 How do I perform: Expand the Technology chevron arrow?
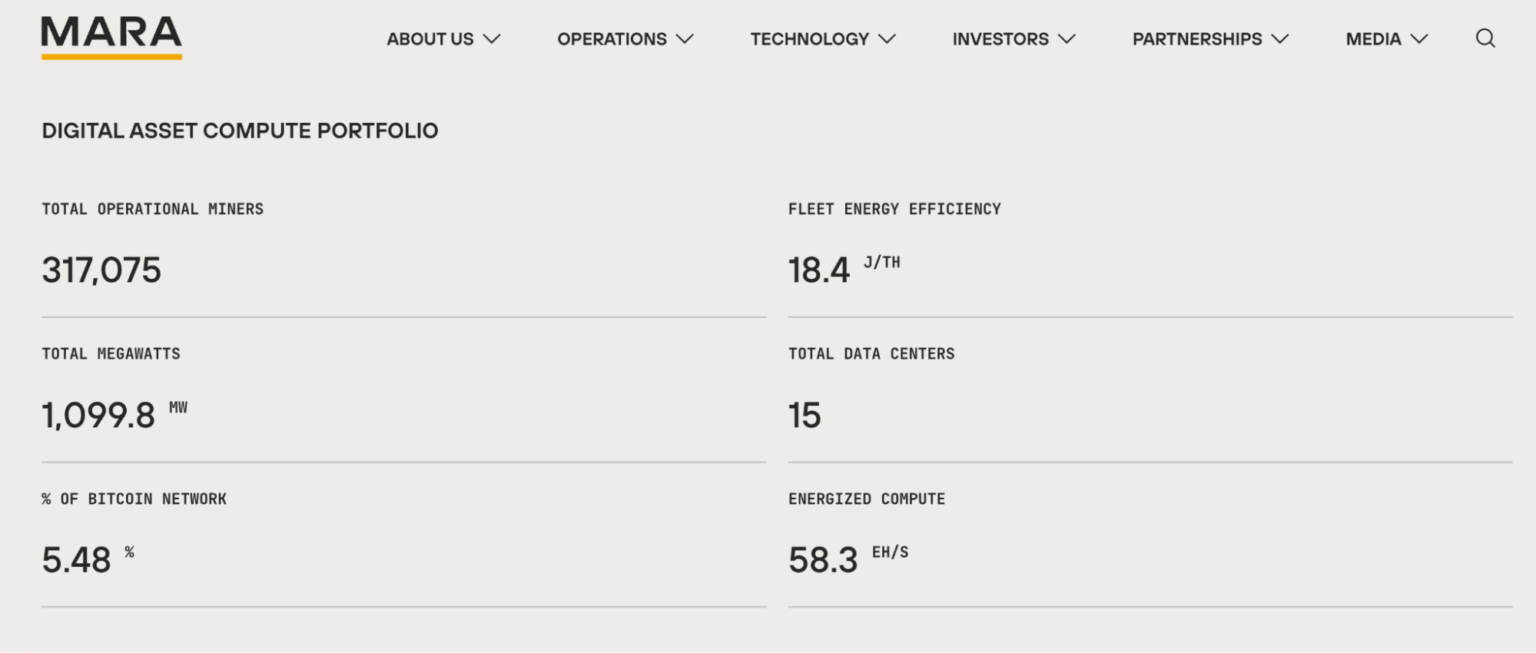[887, 39]
